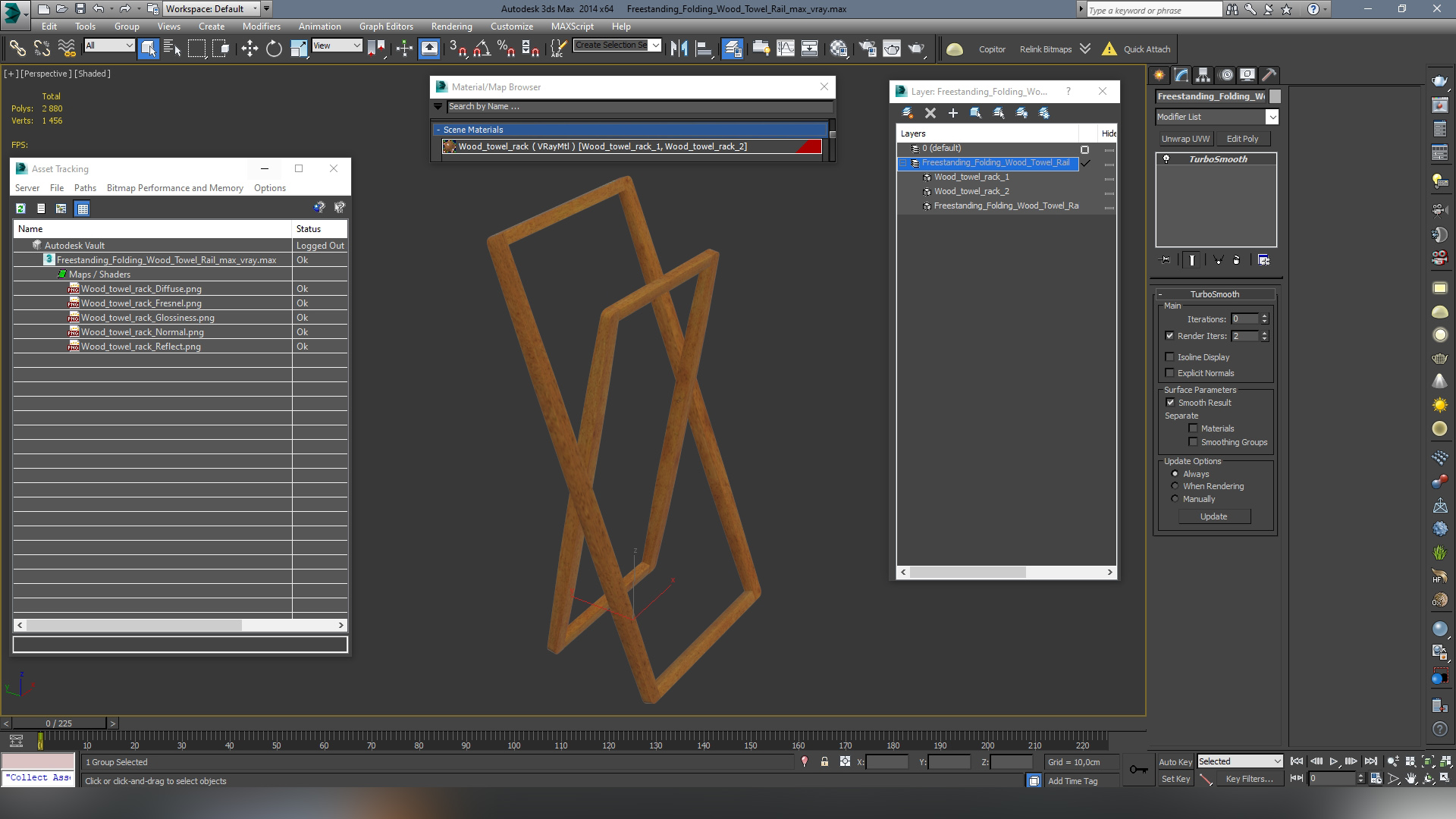The image size is (1456, 819).
Task: Click Create New Layer plus icon
Action: point(953,113)
